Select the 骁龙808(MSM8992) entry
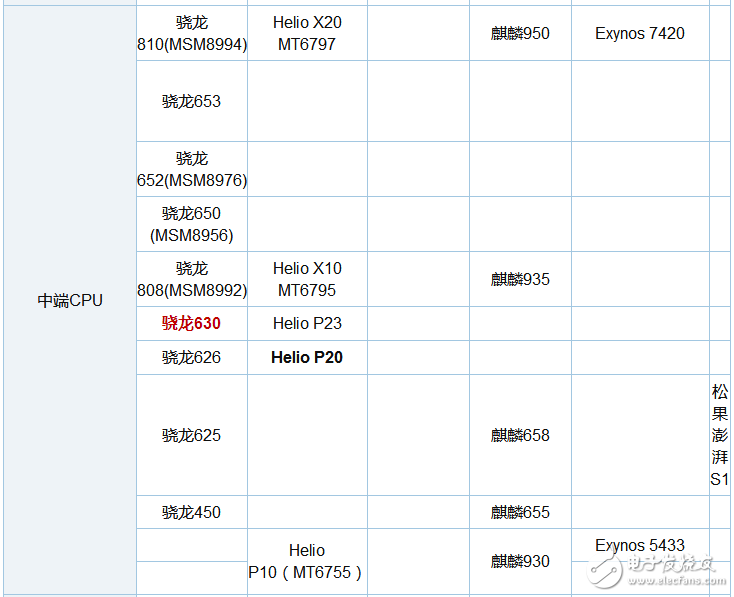The image size is (734, 597). (191, 279)
